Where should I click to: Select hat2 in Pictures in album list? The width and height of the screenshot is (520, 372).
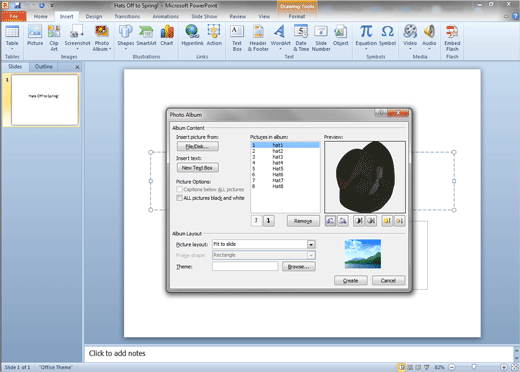(285, 151)
